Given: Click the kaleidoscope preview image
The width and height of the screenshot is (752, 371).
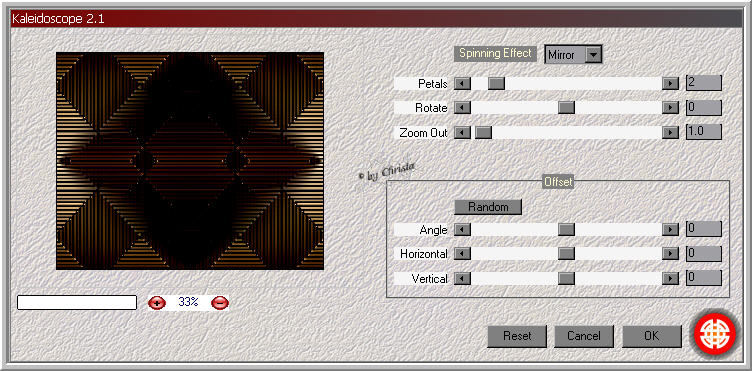Looking at the screenshot, I should (190, 161).
